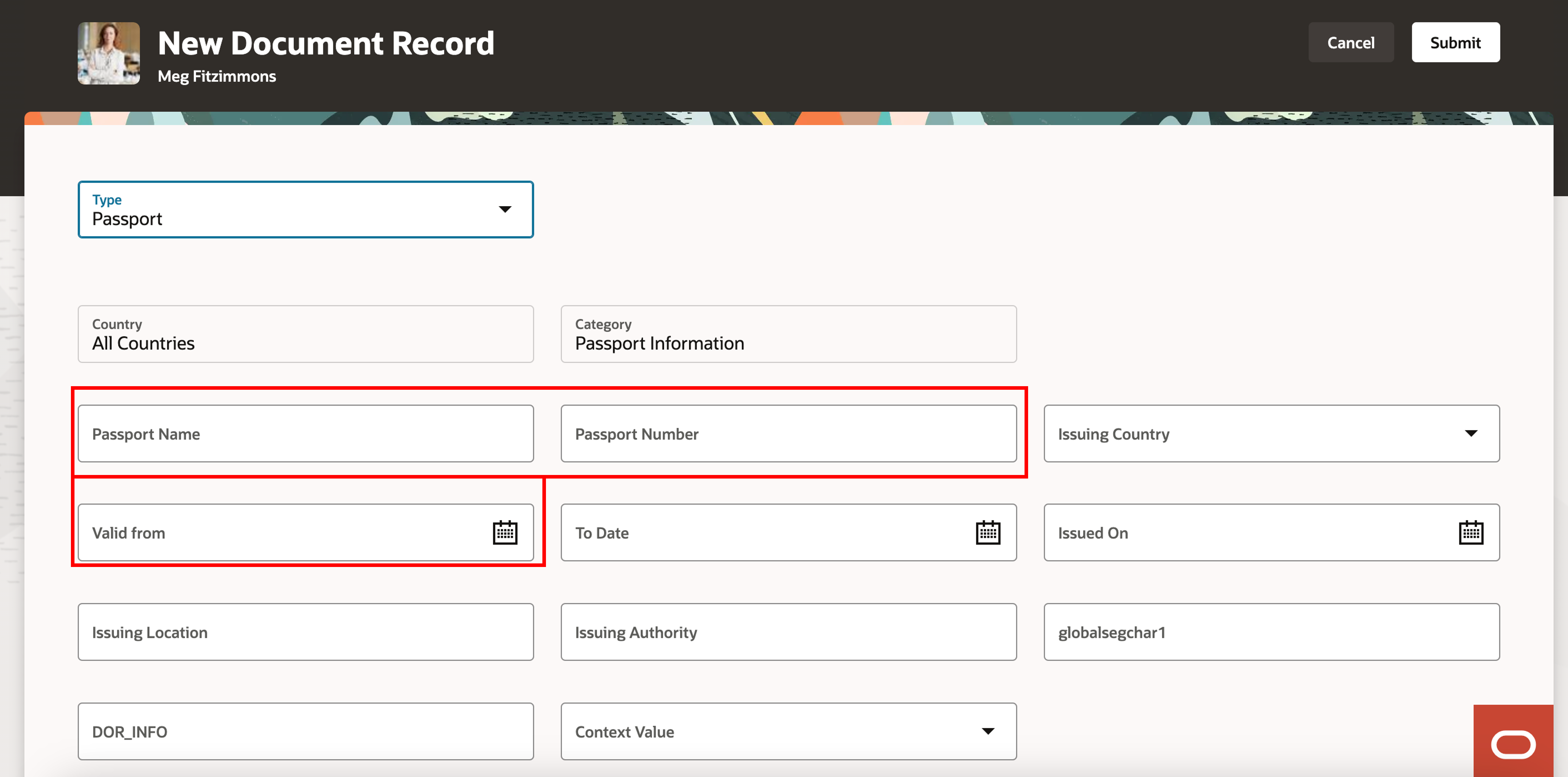Click Meg Fitzimmons profile photo
Image resolution: width=1568 pixels, height=777 pixels.
tap(109, 53)
